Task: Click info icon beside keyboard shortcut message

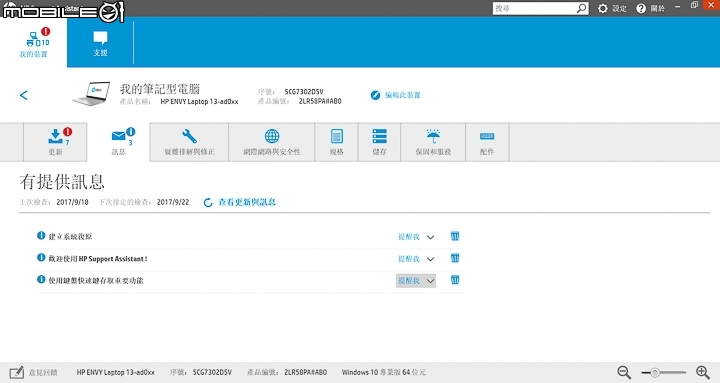Action: coord(41,279)
